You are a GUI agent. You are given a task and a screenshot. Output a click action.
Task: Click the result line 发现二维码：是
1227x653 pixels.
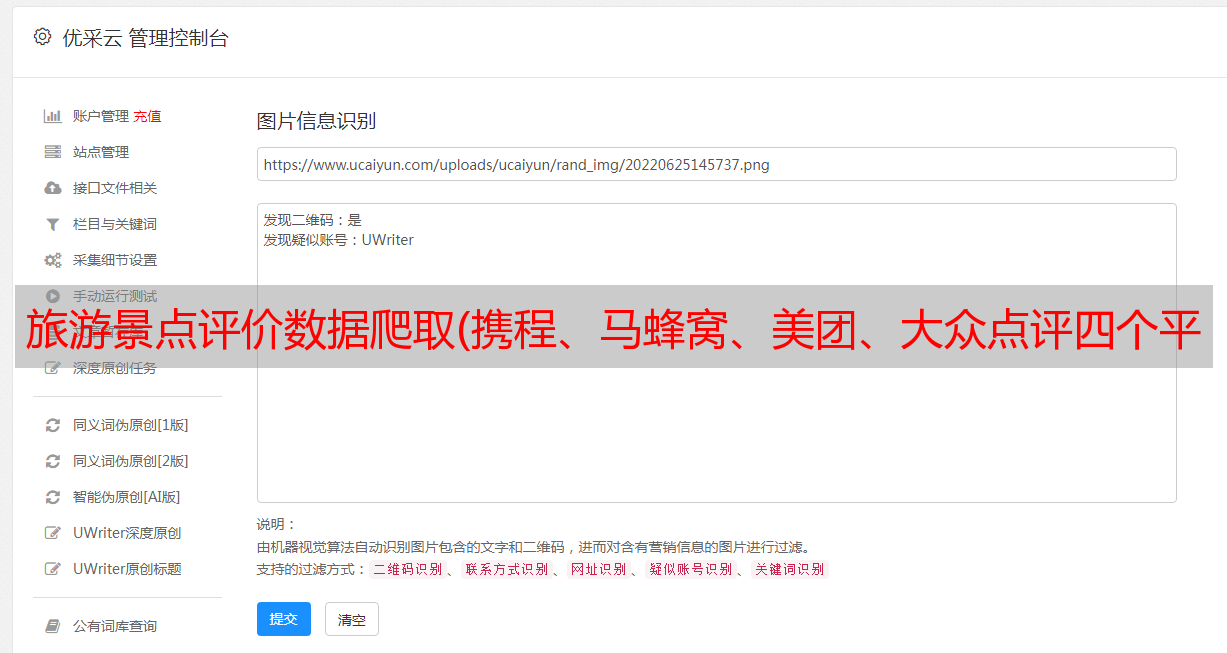(x=312, y=220)
